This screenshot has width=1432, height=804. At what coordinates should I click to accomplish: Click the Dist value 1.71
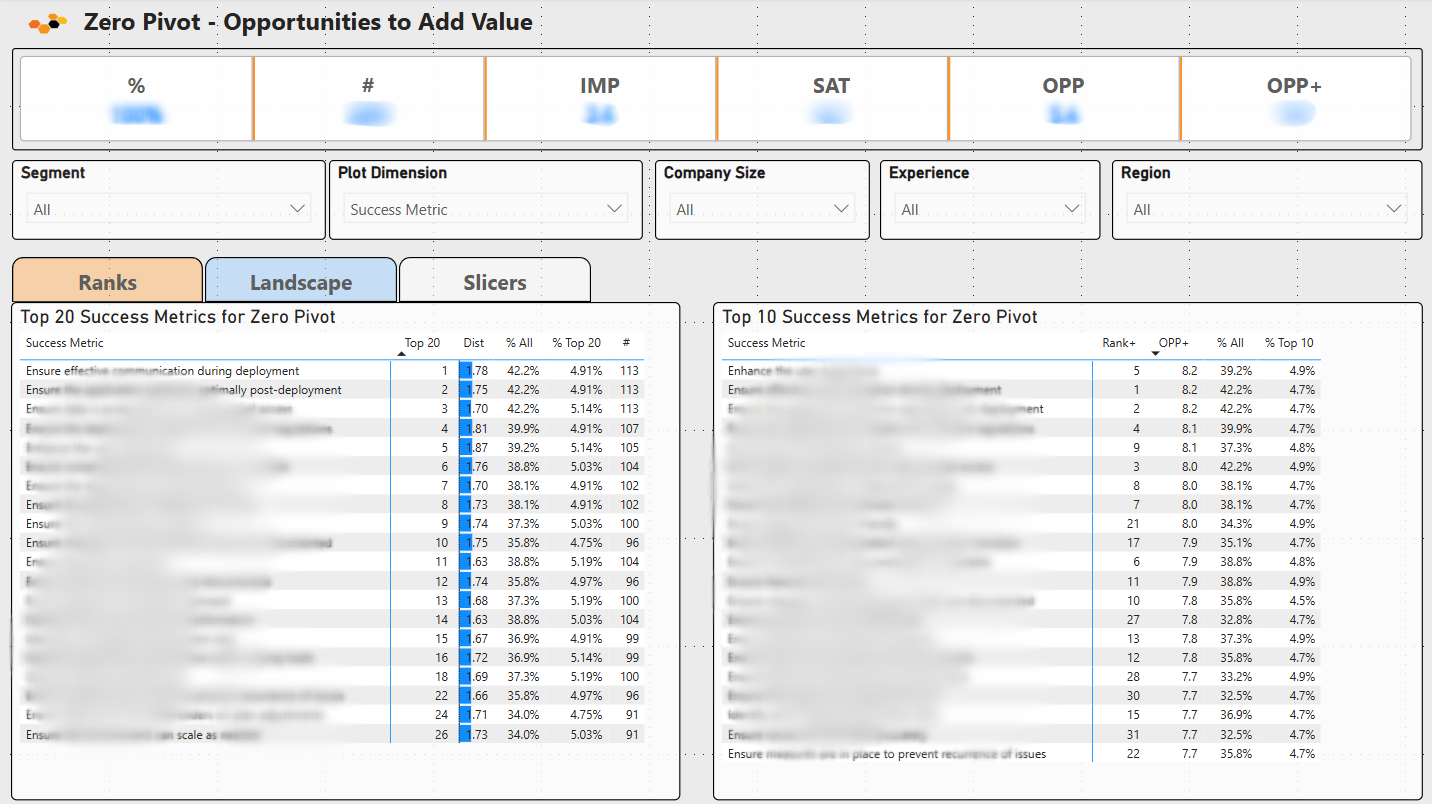click(x=477, y=715)
